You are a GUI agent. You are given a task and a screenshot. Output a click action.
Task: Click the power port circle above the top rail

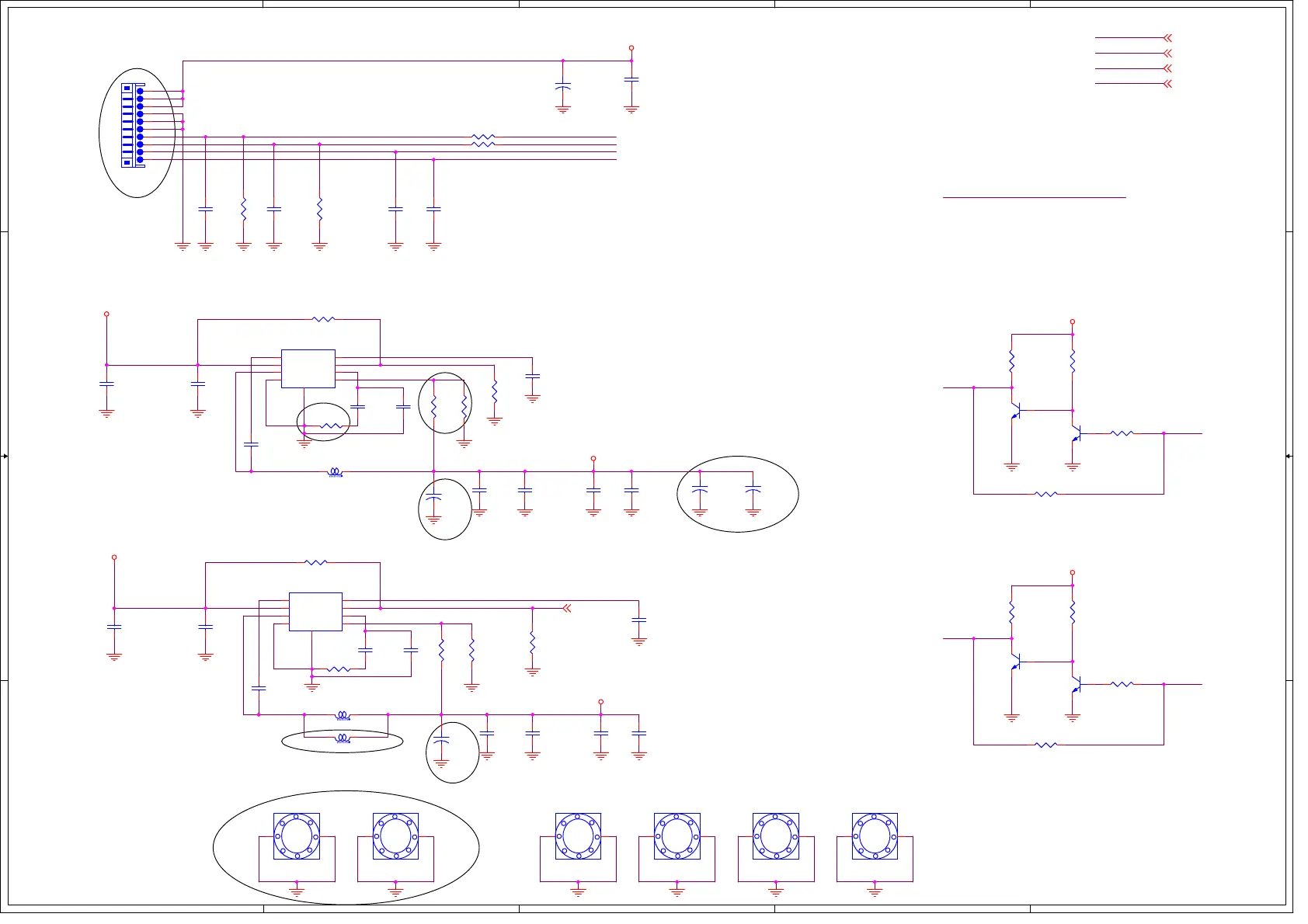pos(631,48)
